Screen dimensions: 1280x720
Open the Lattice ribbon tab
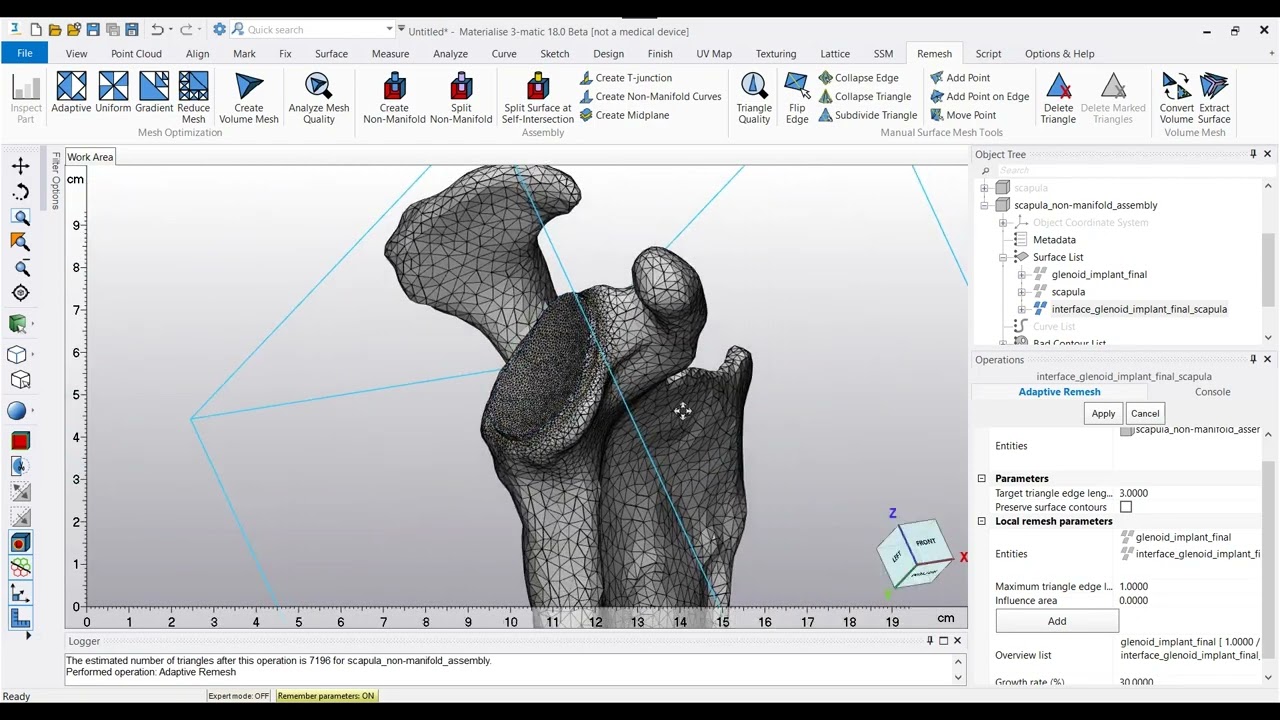[835, 54]
